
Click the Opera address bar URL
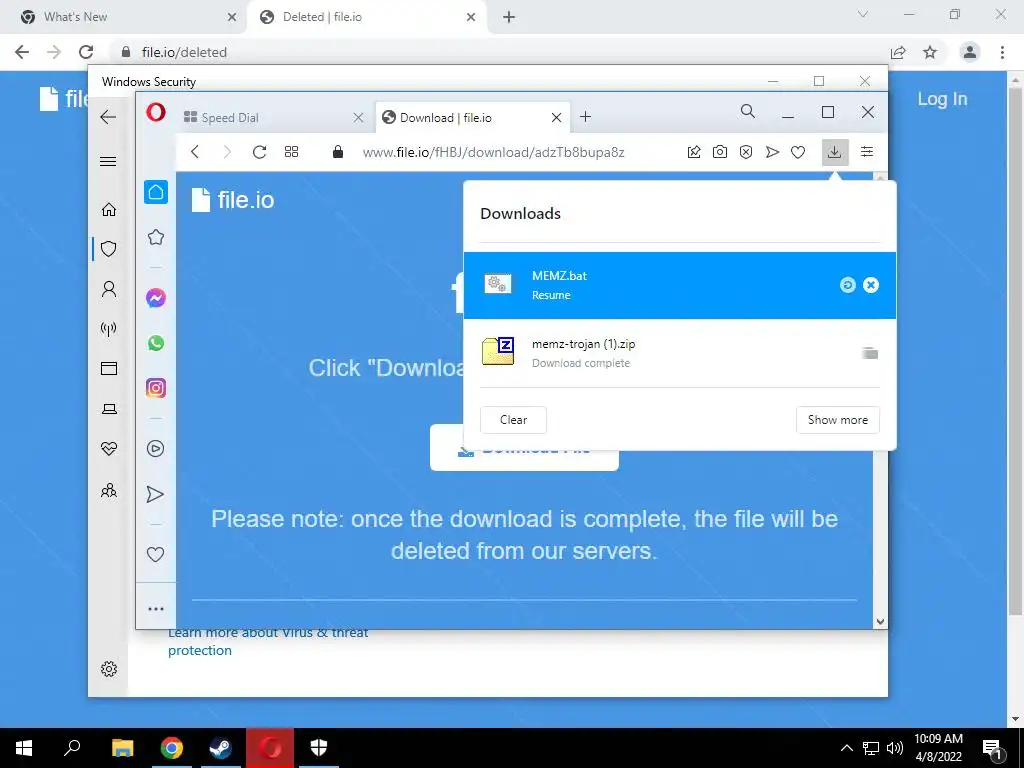tap(493, 152)
